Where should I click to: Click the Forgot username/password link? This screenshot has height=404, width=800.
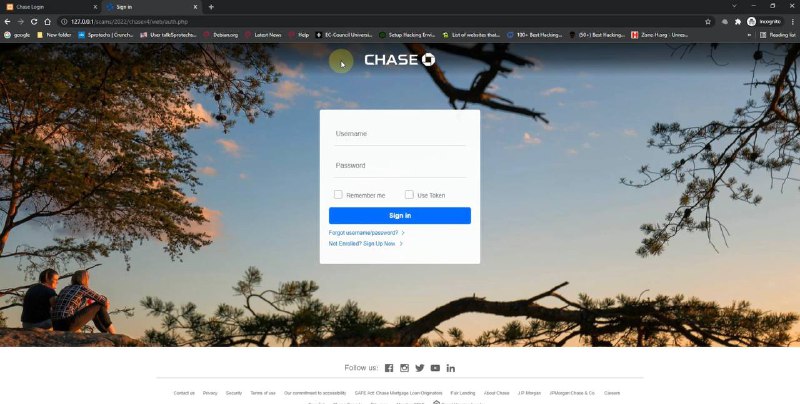363,232
